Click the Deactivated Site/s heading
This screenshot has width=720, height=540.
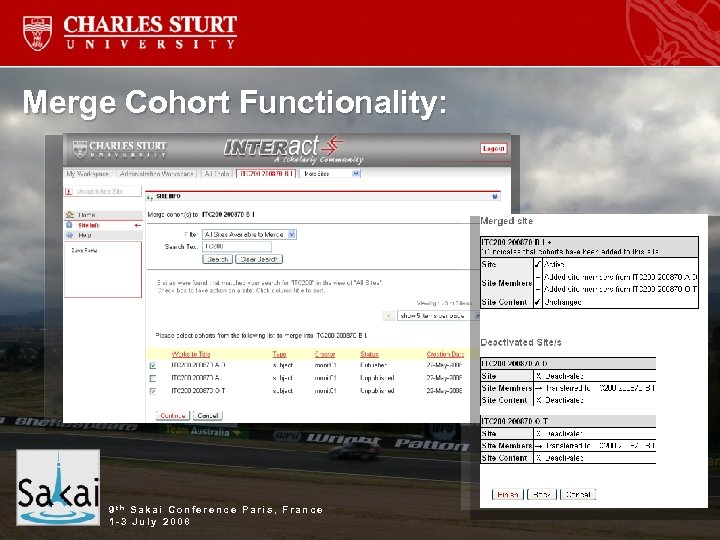tap(521, 342)
